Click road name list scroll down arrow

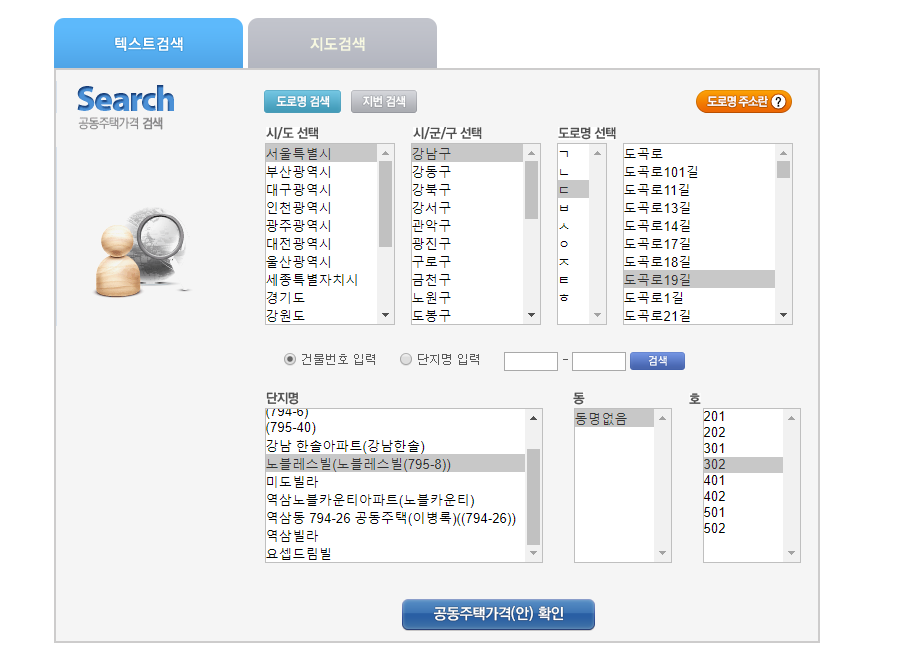pos(783,315)
